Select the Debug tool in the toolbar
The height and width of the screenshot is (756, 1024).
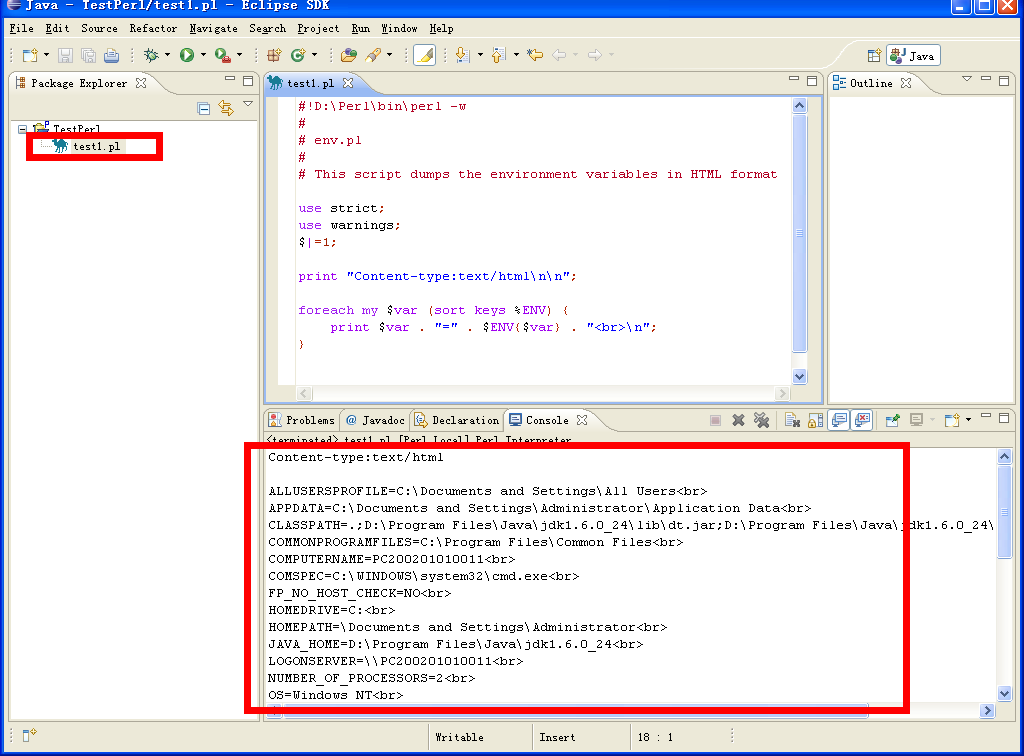[152, 54]
